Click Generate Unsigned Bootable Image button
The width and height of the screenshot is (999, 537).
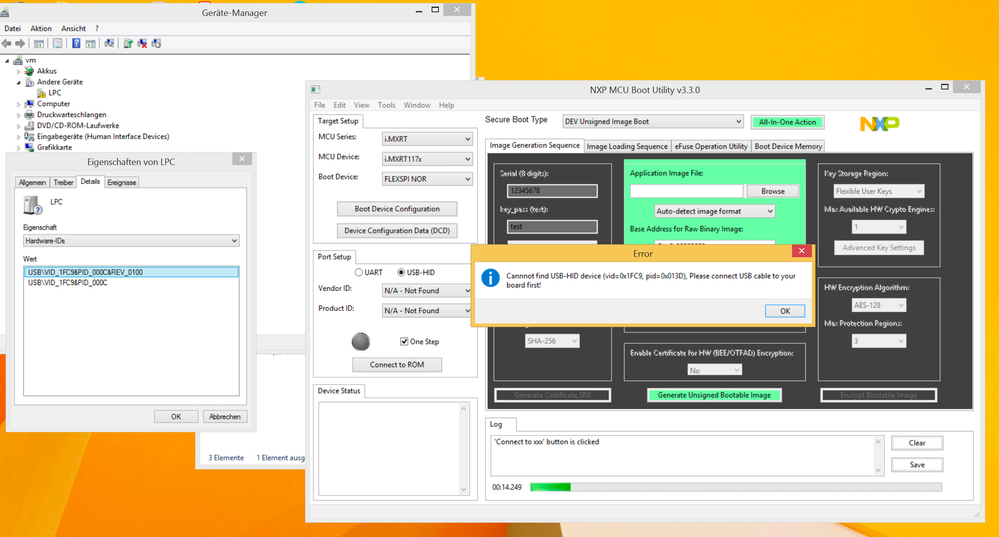[714, 395]
